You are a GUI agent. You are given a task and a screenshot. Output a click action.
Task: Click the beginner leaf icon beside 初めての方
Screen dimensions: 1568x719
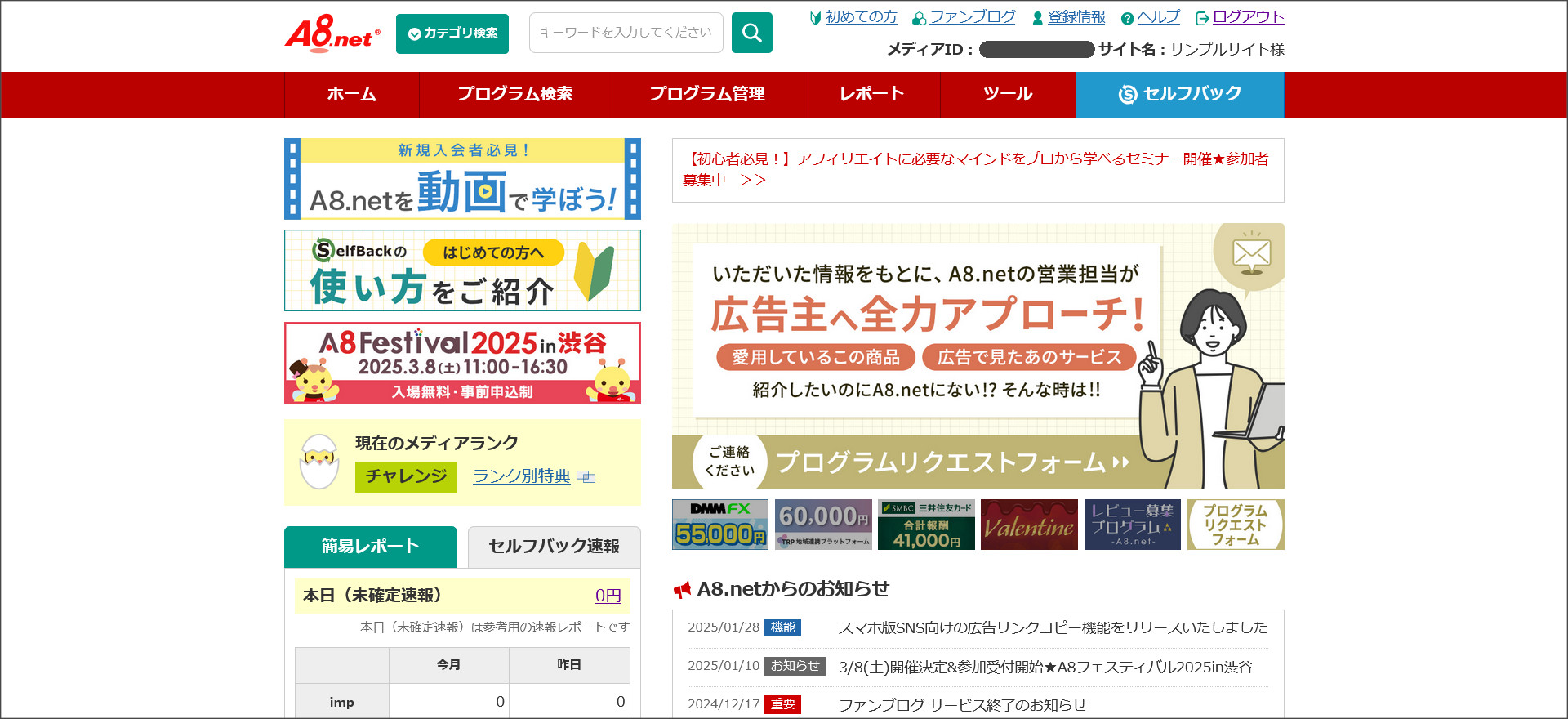pos(815,18)
